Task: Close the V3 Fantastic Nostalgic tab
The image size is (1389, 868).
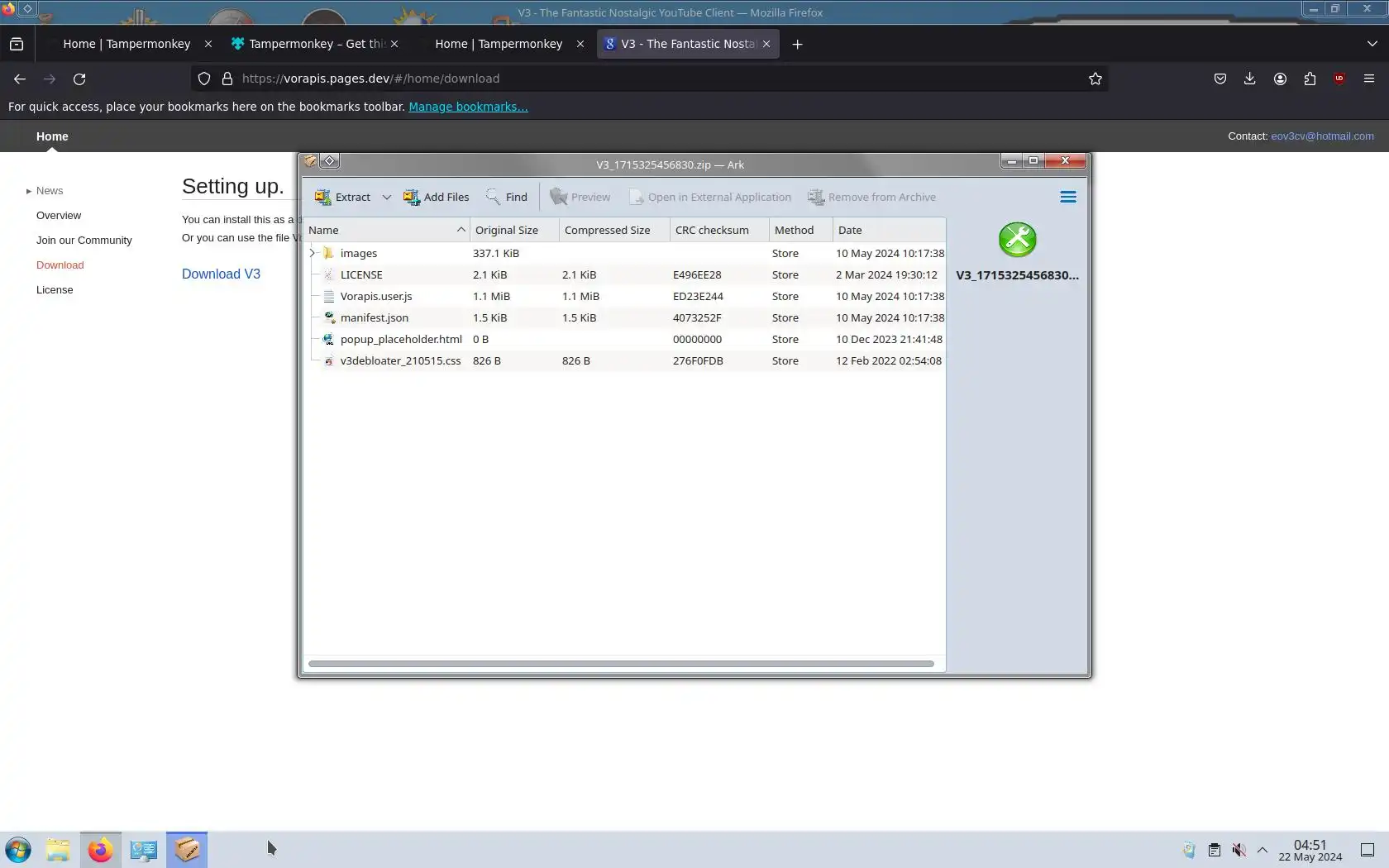Action: 766,44
